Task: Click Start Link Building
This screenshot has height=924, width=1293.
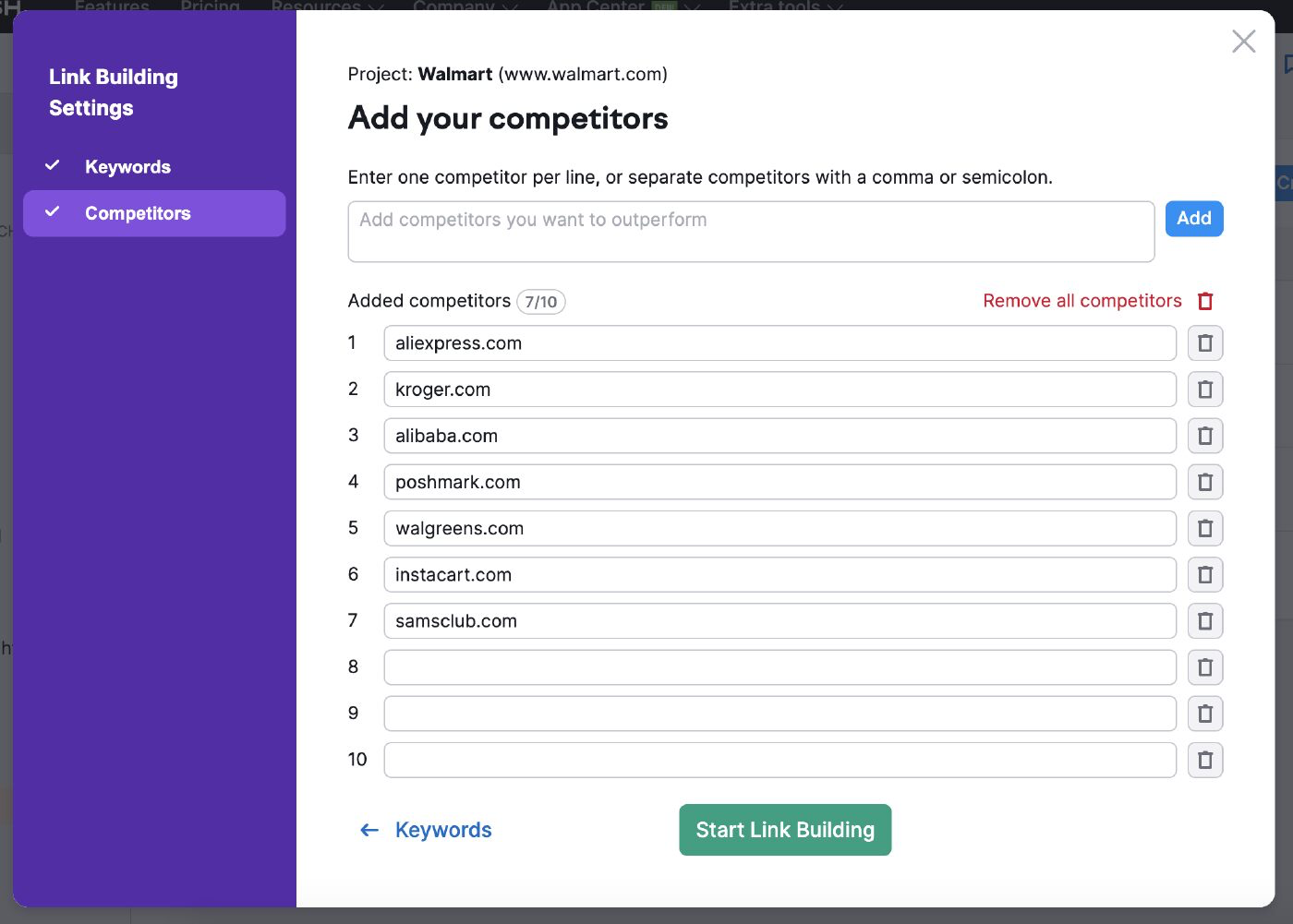Action: 784,829
